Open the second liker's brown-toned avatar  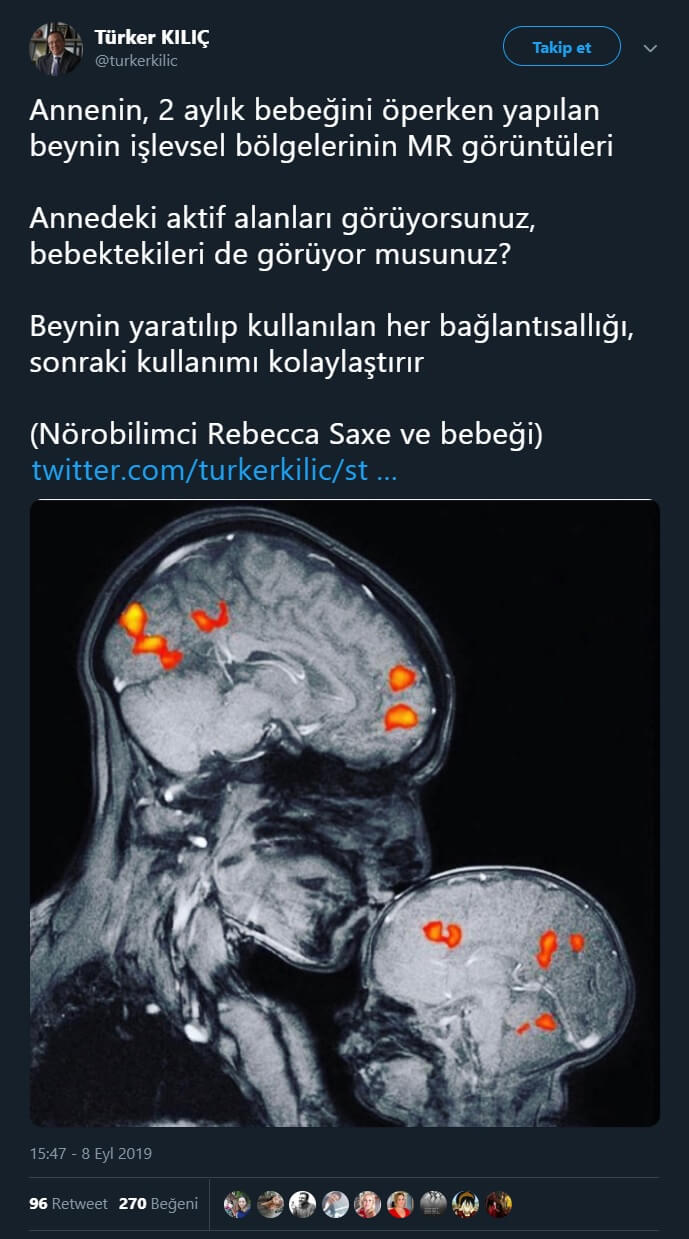[x=270, y=1204]
